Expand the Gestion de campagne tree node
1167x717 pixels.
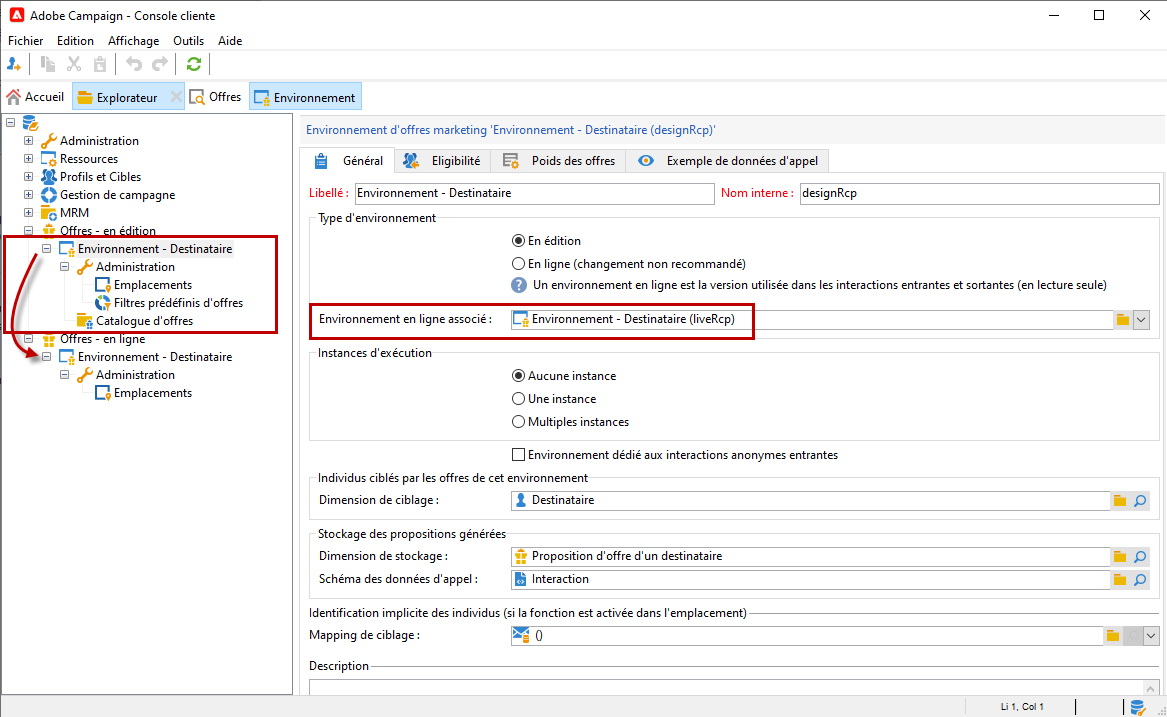(x=28, y=195)
